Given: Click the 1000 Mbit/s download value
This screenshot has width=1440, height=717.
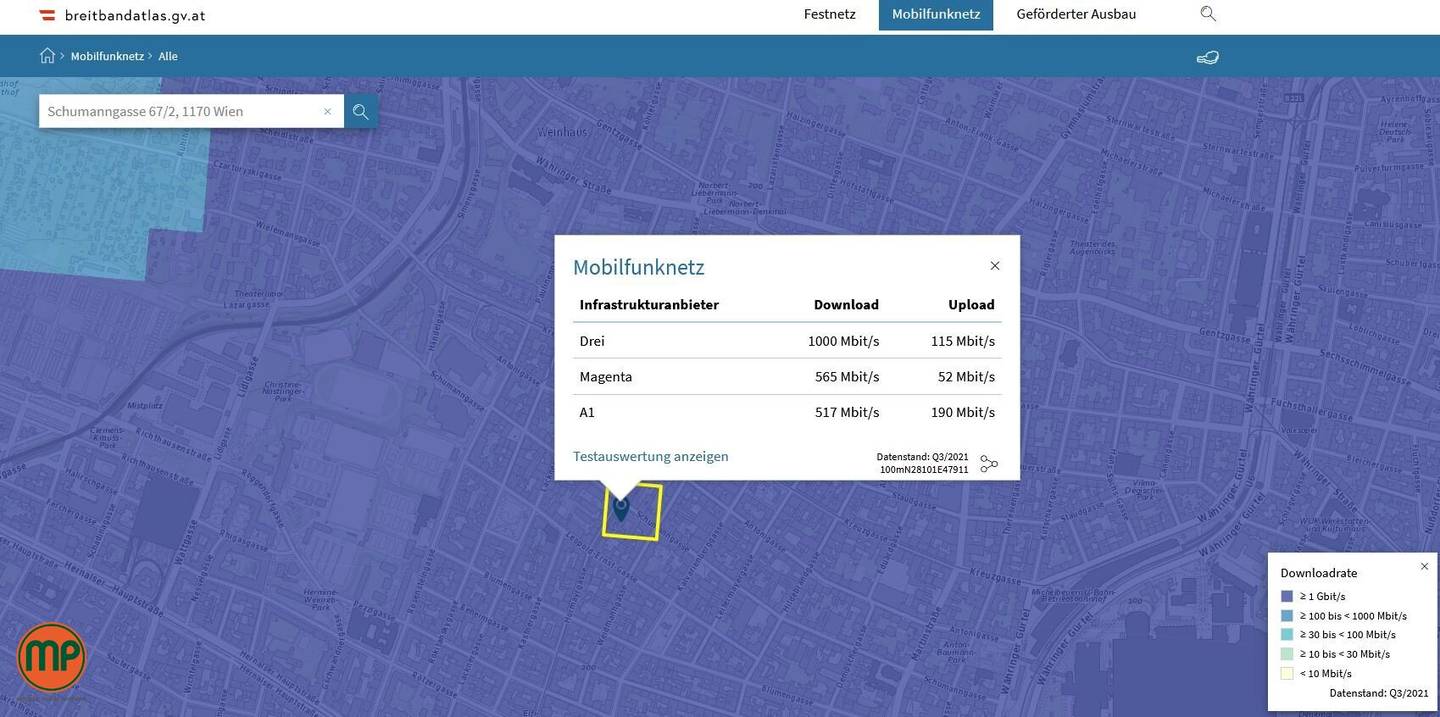Looking at the screenshot, I should [843, 341].
